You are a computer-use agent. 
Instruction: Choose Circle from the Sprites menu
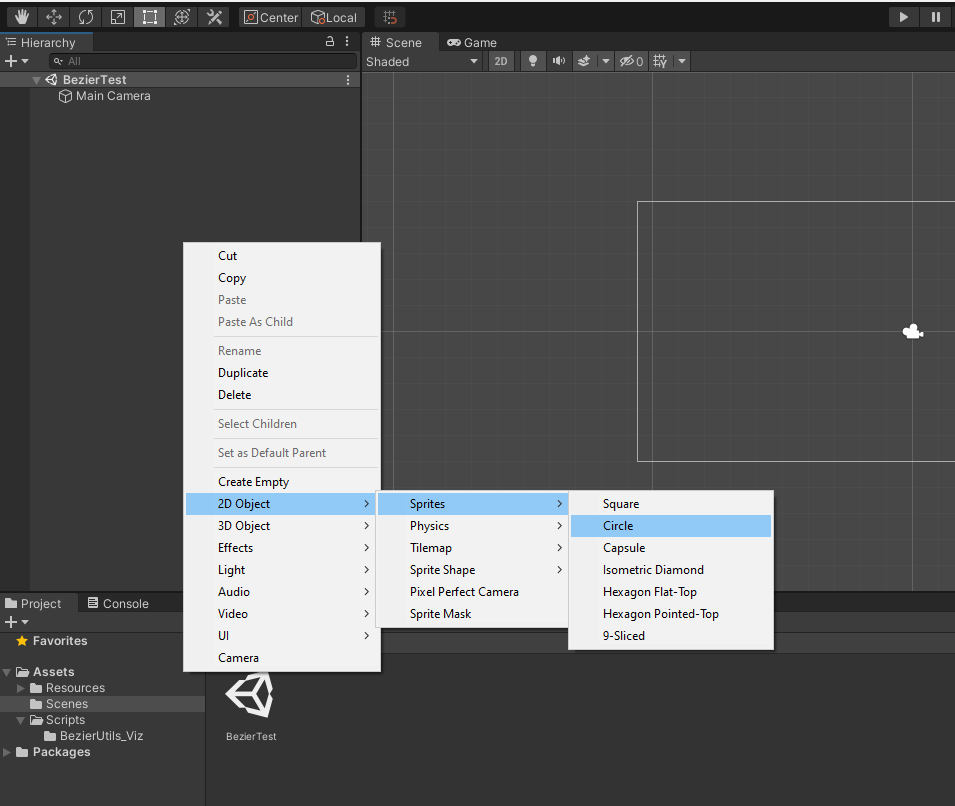pos(618,525)
